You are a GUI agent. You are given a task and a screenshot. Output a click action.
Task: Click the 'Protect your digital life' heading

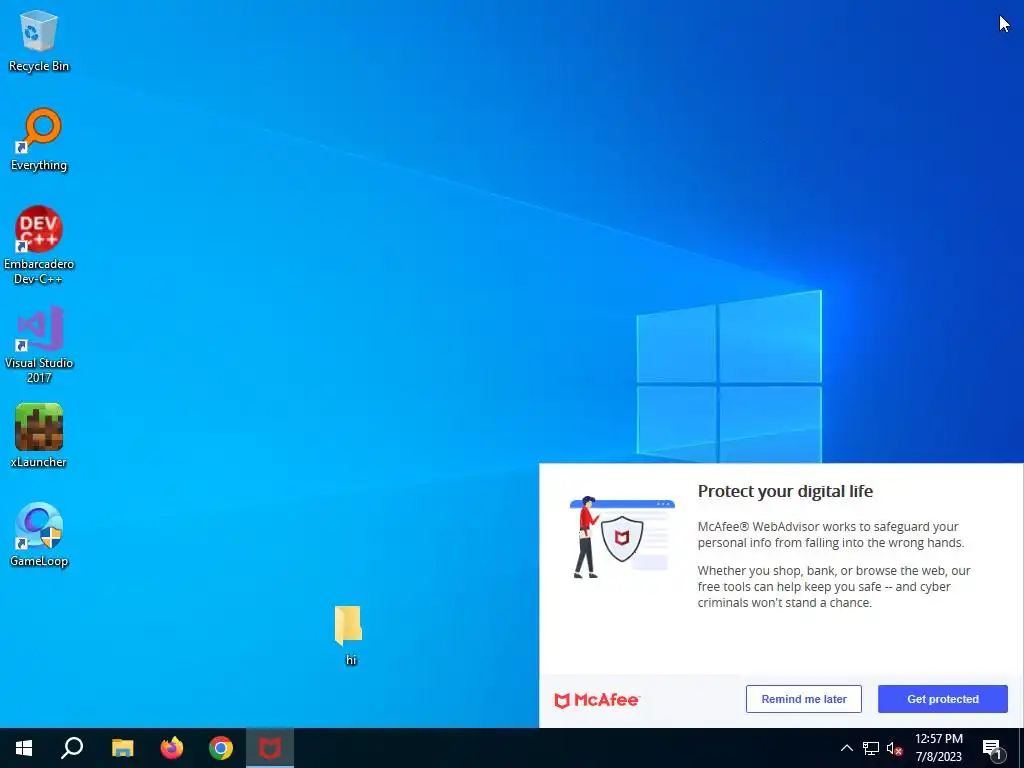[785, 491]
